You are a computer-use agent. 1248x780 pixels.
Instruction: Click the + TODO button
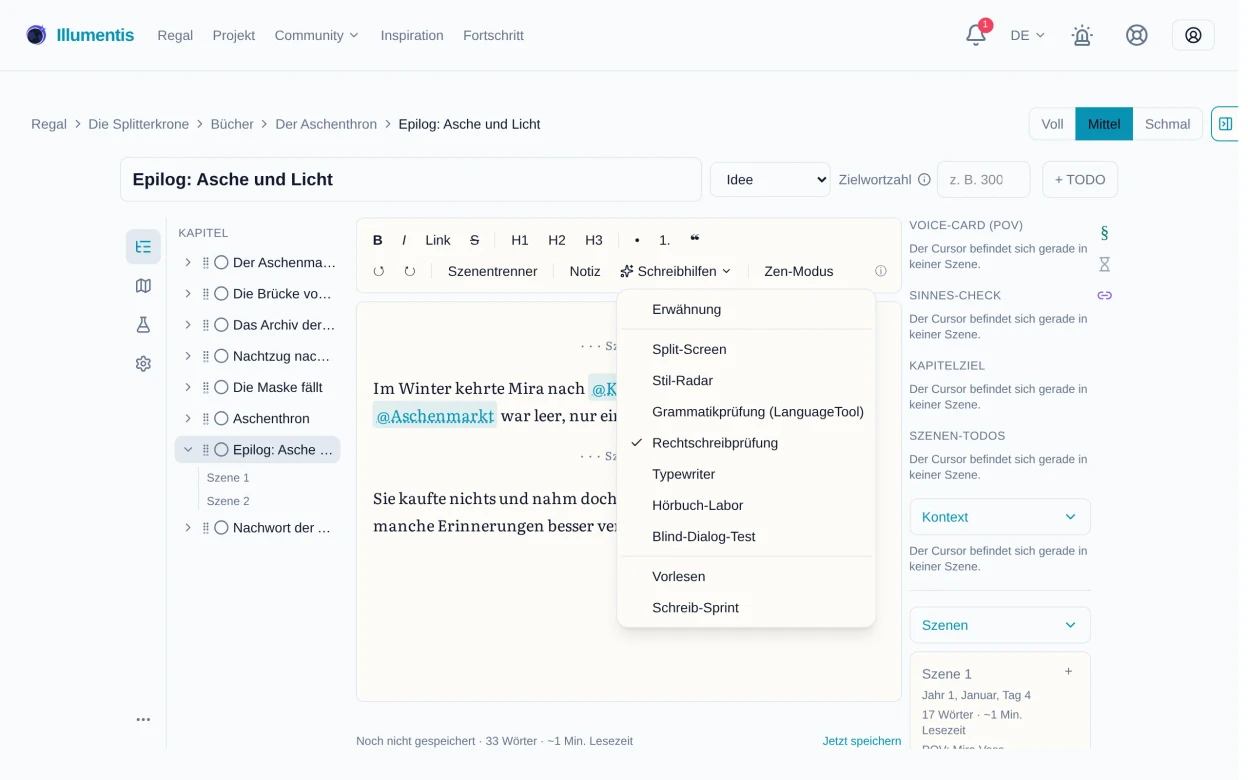1080,180
